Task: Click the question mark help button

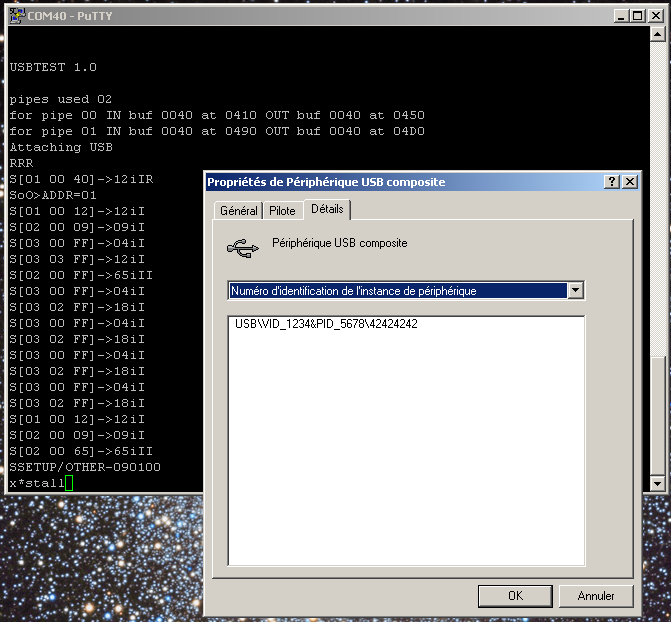Action: (x=612, y=182)
